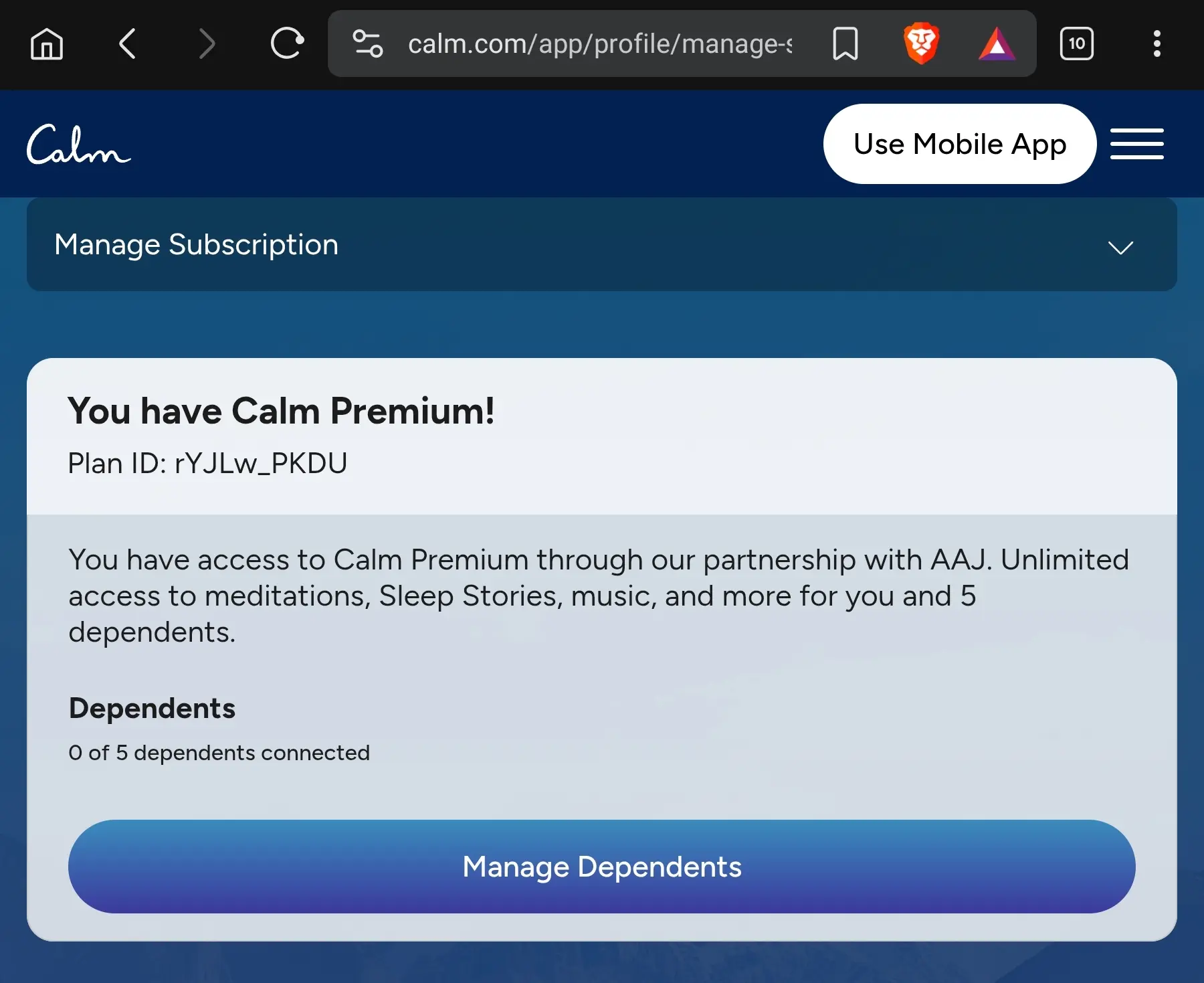
Task: Reload the page with the refresh icon
Action: pos(288,44)
